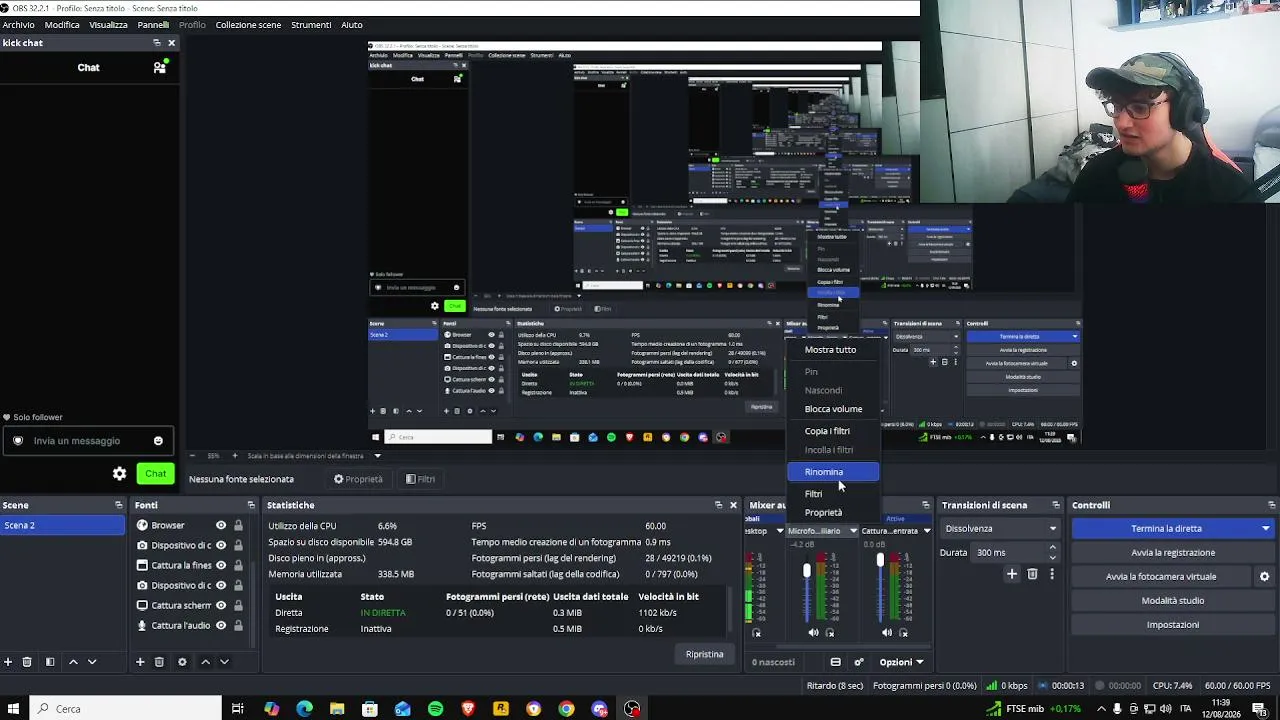The height and width of the screenshot is (720, 1280).
Task: Toggle visibility of Cattura la finestra source
Action: [x=221, y=565]
